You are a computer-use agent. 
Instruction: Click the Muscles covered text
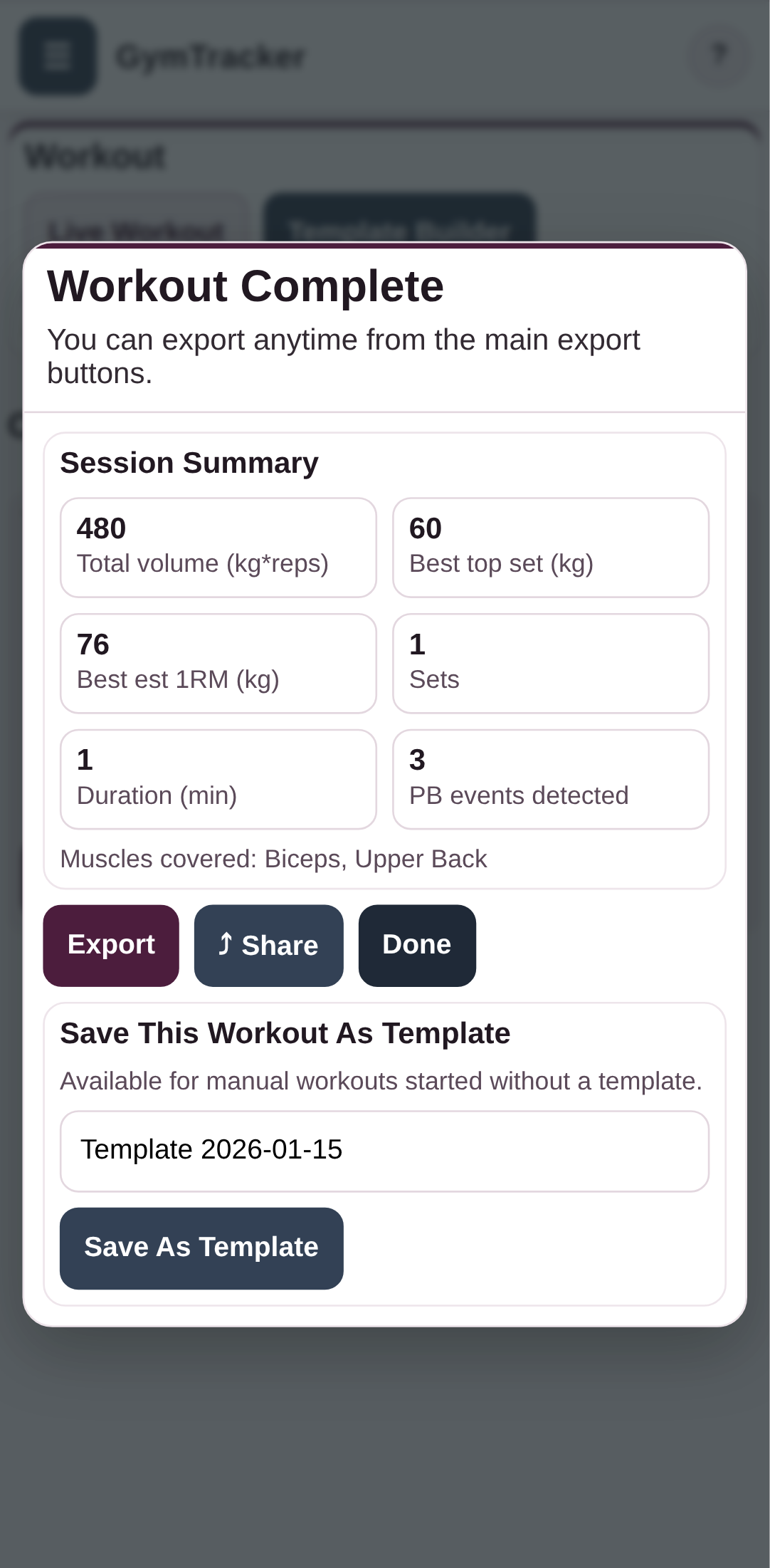(x=273, y=859)
